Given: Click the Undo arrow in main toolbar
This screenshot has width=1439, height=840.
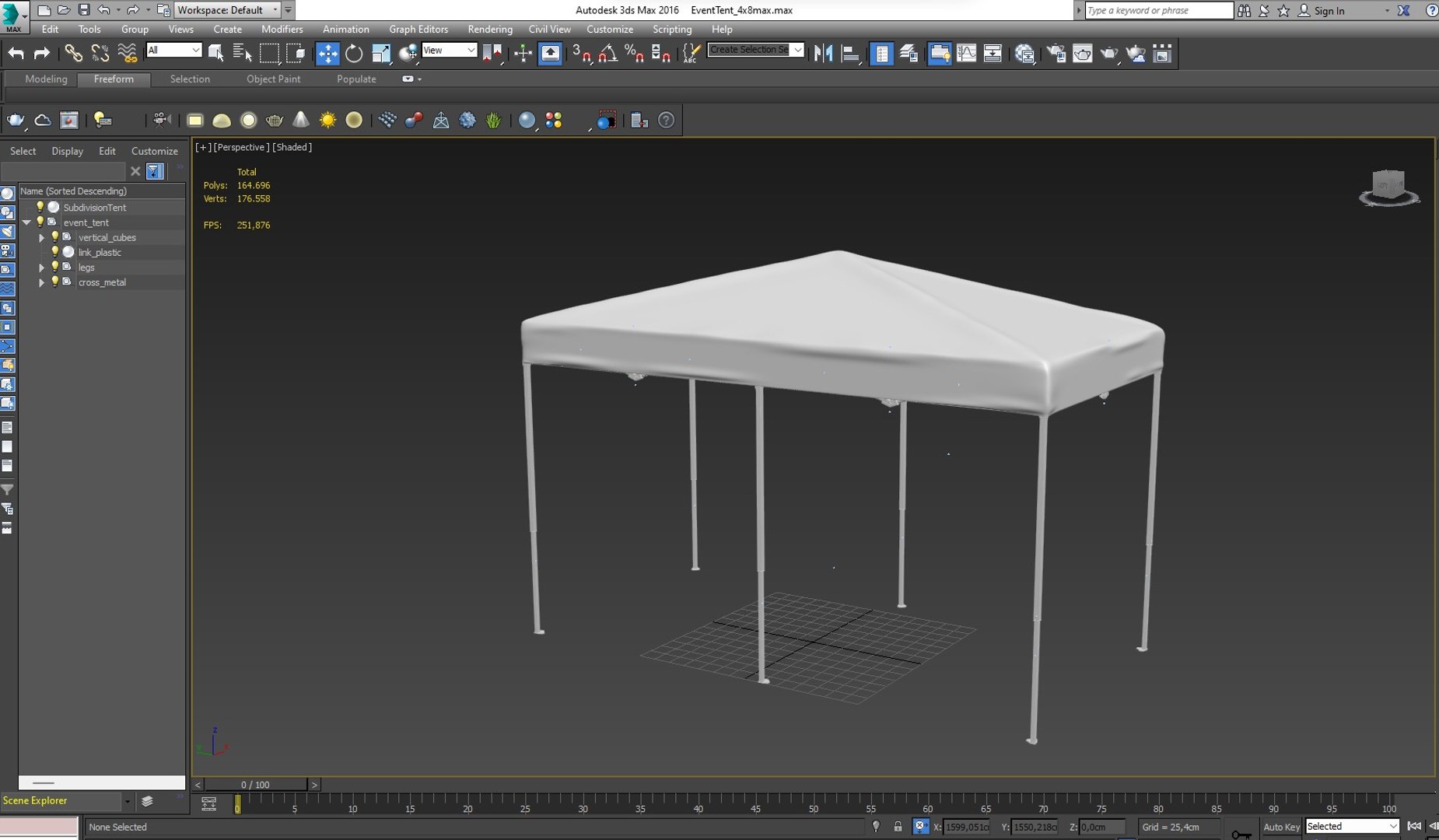Looking at the screenshot, I should click(16, 53).
